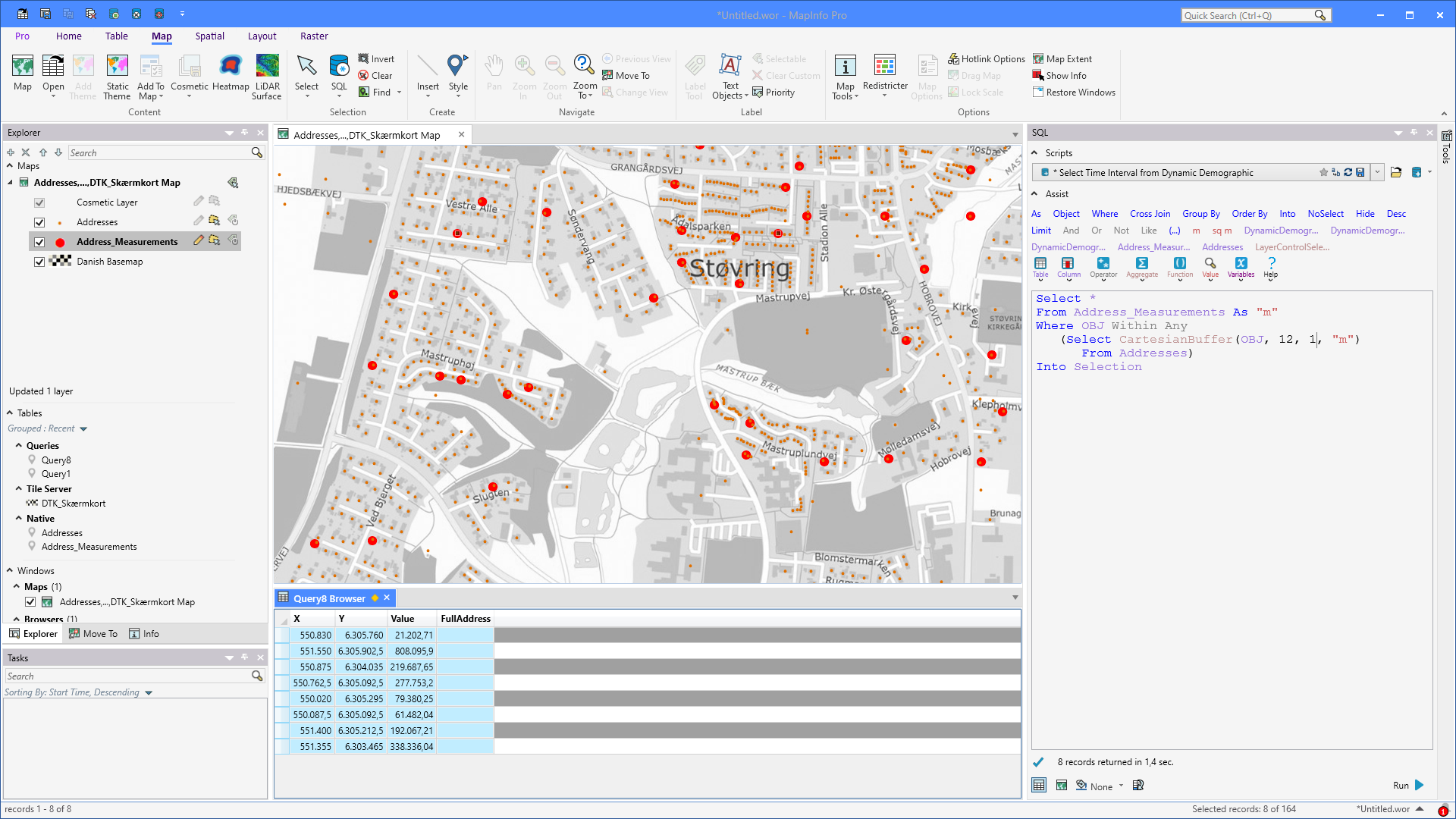Uncheck the Addresses layer visibility checkbox
1456x819 pixels.
click(x=39, y=222)
